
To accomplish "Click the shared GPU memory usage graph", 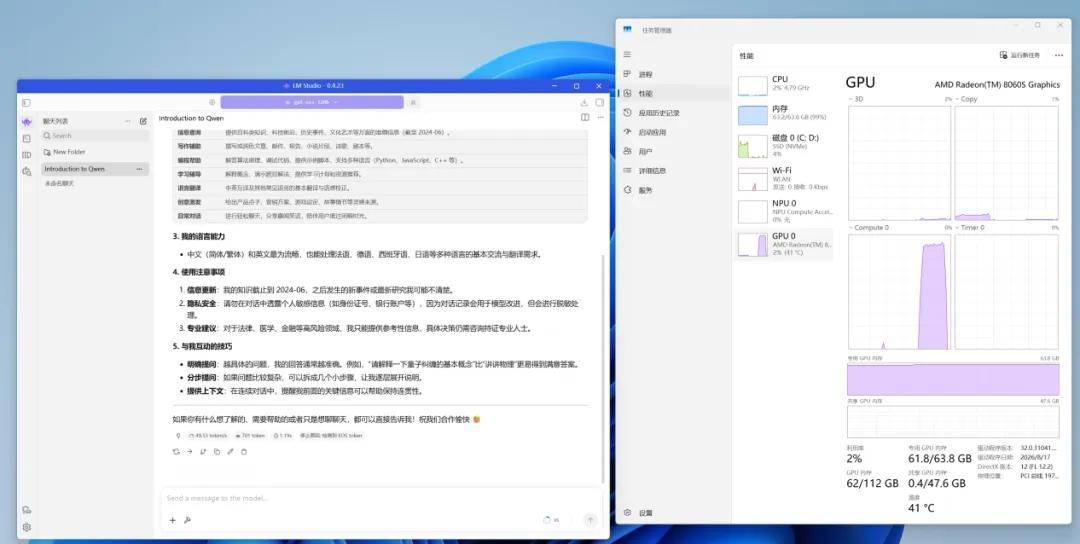I will click(953, 421).
